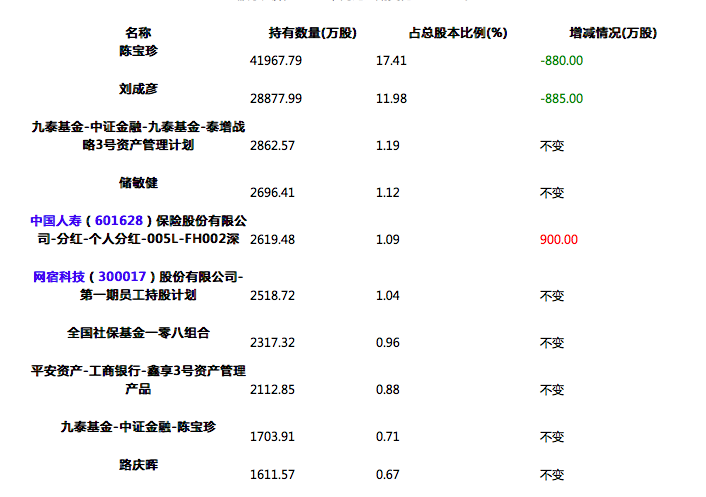Click the green -885.00 change value

pyautogui.click(x=561, y=99)
